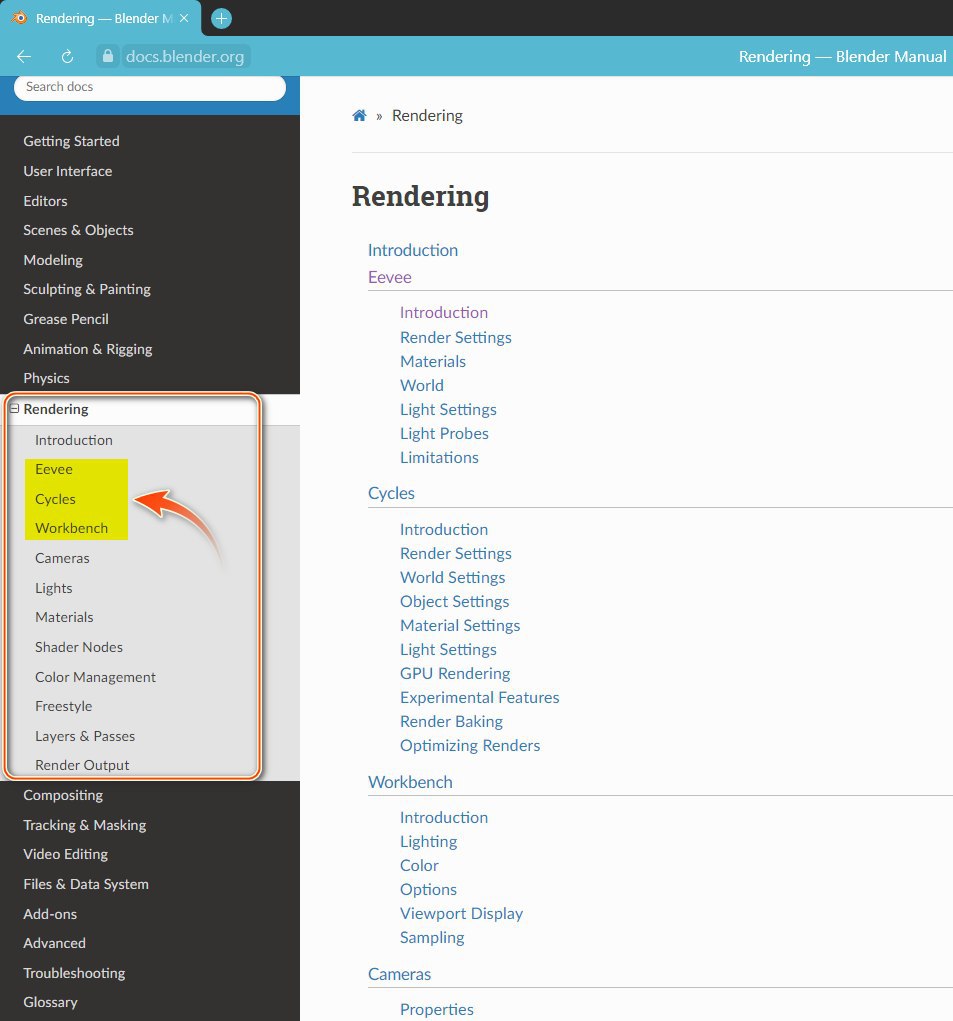Open Eevee World link
Image resolution: width=953 pixels, height=1021 pixels.
point(422,386)
